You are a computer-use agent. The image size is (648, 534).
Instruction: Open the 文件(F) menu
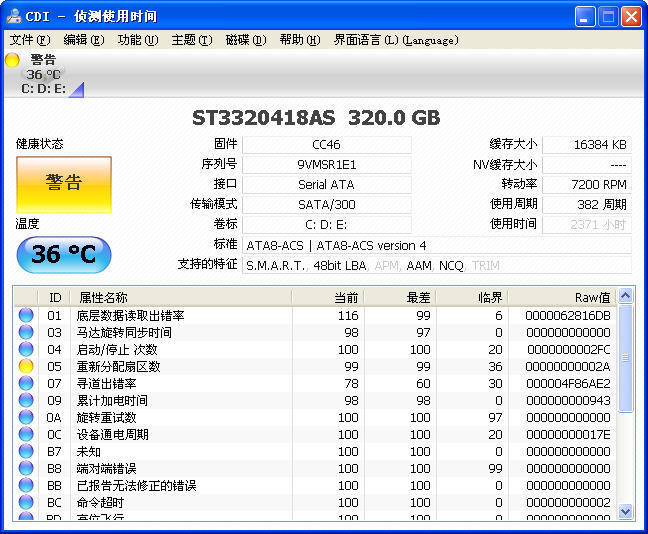tap(29, 40)
